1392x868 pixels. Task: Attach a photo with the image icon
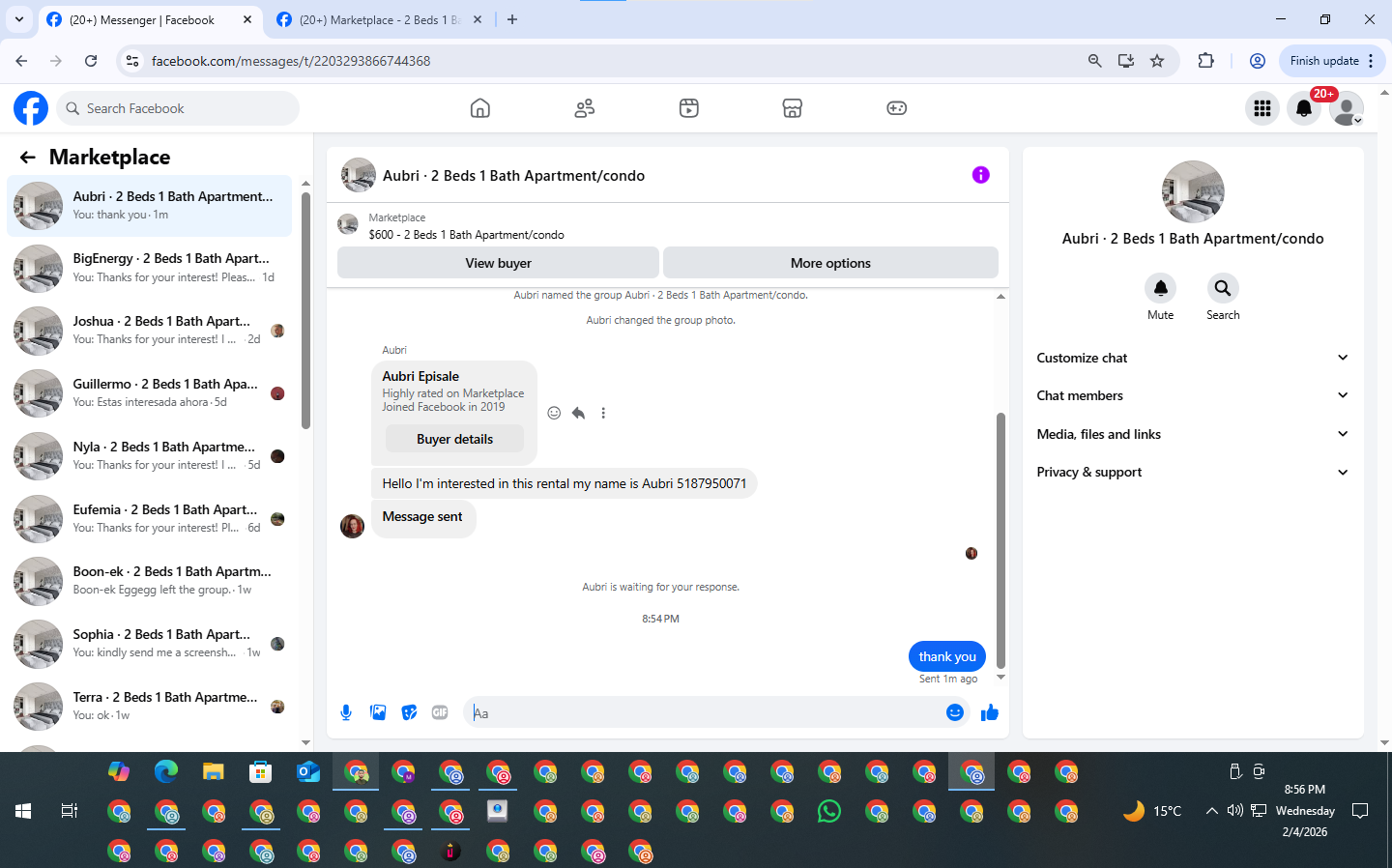tap(378, 712)
